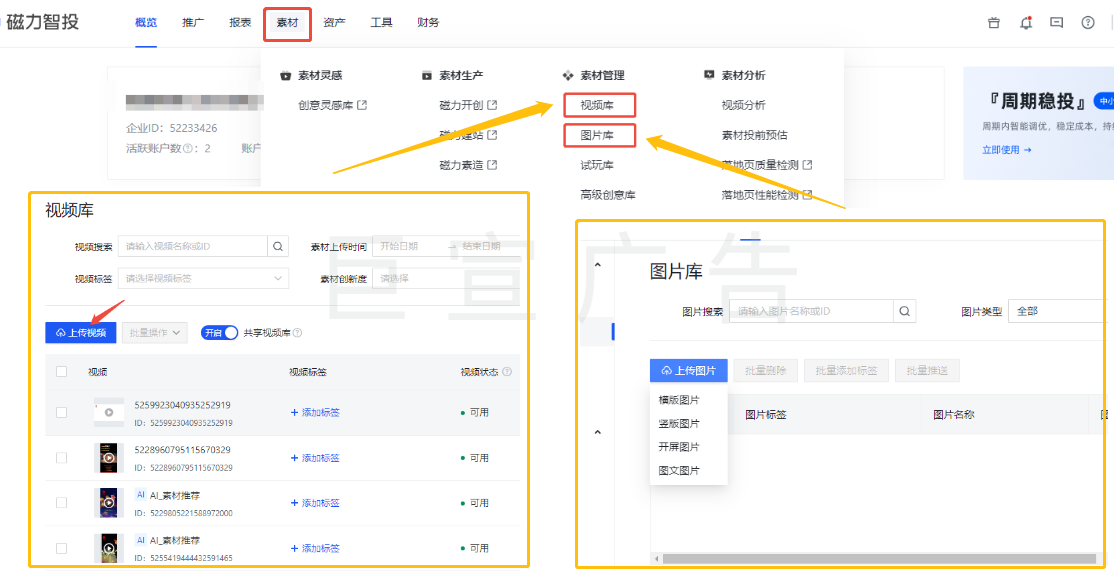Check the select-all checkbox in video table header
The width and height of the screenshot is (1114, 571).
(61, 371)
